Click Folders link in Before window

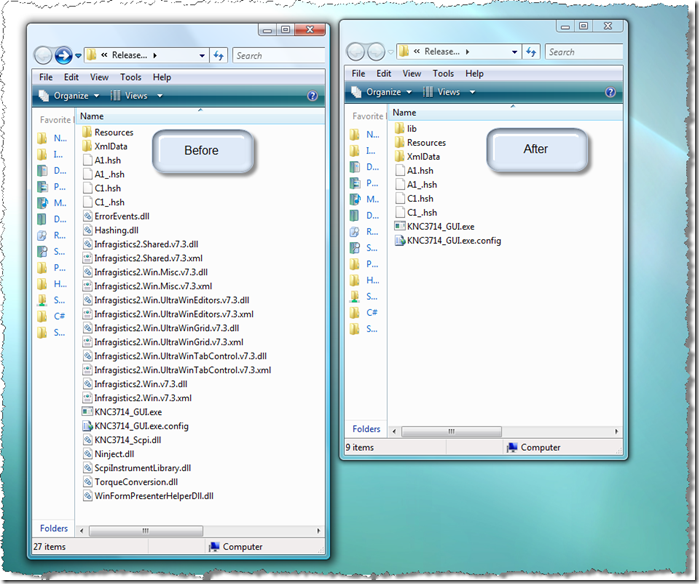tap(54, 528)
